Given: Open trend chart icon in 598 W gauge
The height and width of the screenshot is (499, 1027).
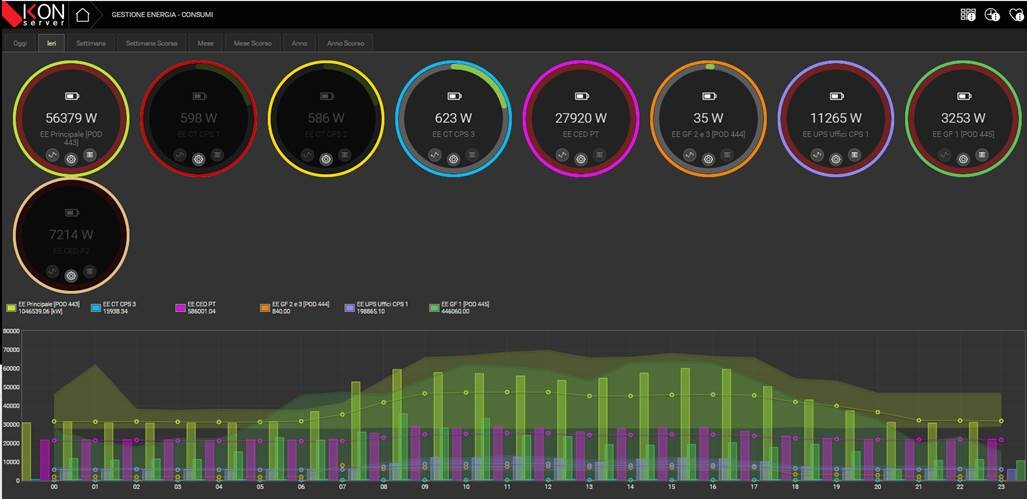Looking at the screenshot, I should coord(180,155).
